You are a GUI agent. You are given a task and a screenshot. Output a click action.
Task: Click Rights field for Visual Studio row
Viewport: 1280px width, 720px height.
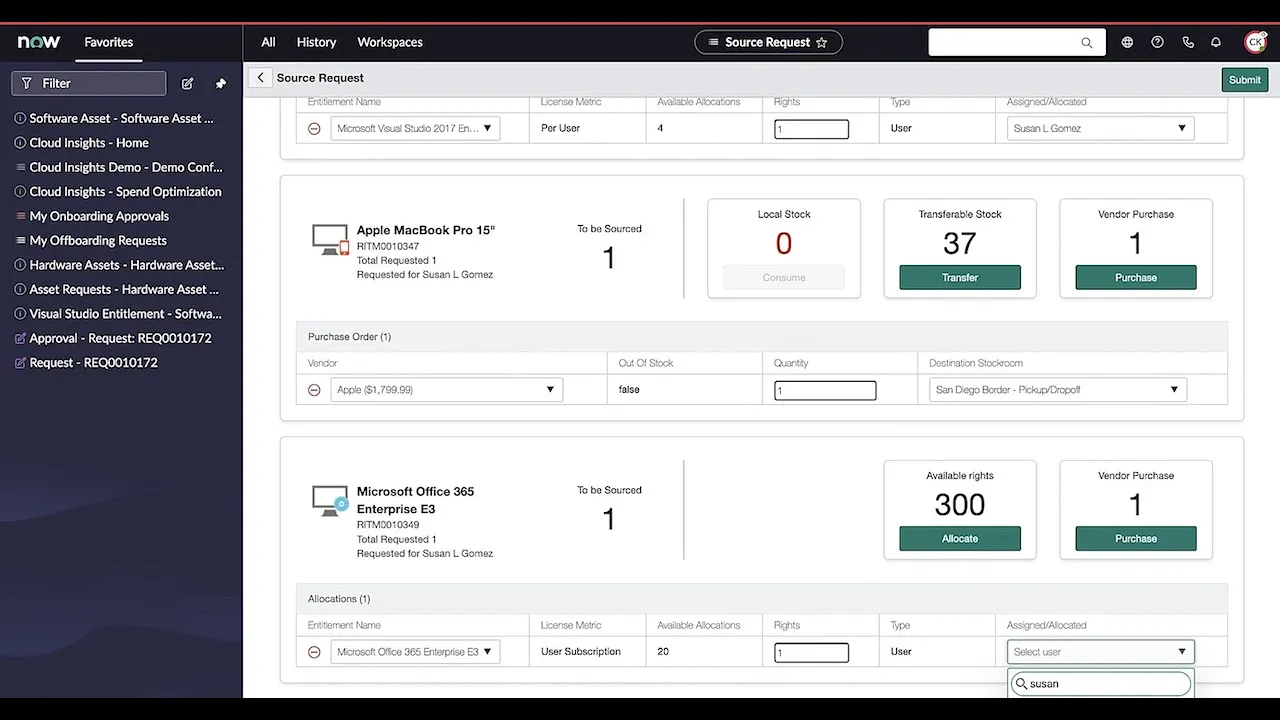(x=811, y=129)
